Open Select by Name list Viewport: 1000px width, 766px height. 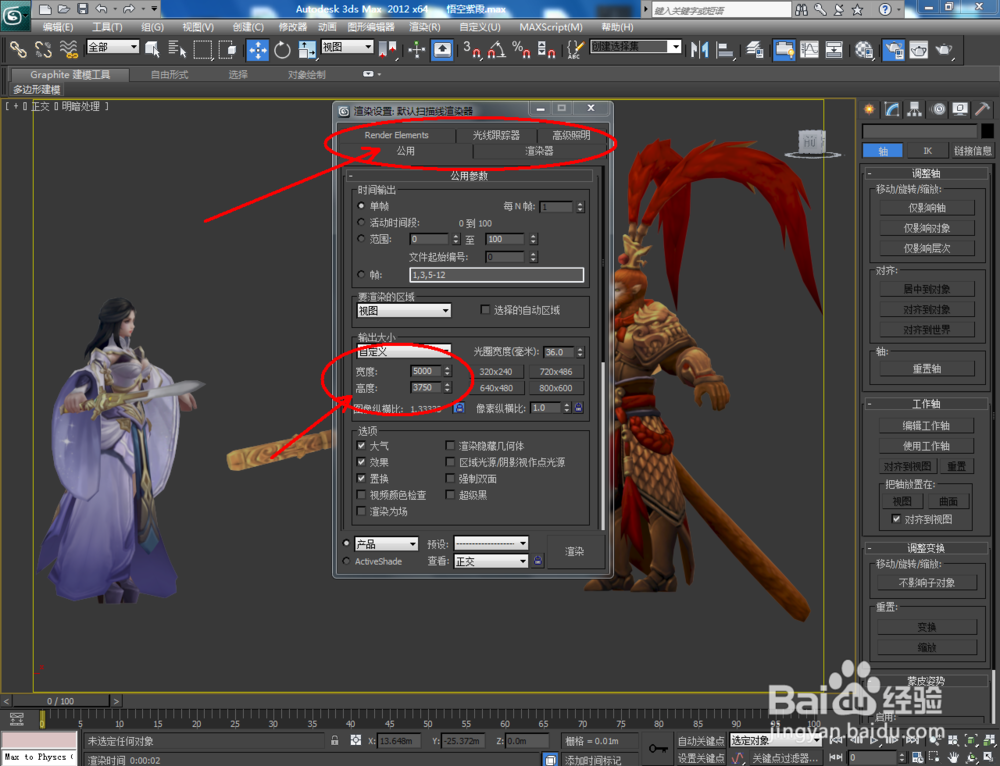coord(177,48)
